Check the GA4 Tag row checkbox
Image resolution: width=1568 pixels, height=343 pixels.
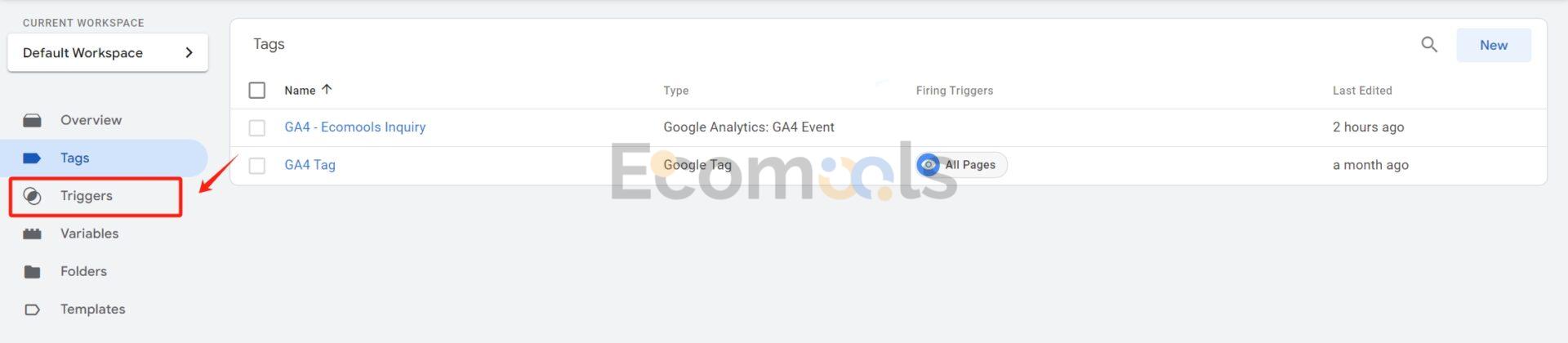coord(257,166)
